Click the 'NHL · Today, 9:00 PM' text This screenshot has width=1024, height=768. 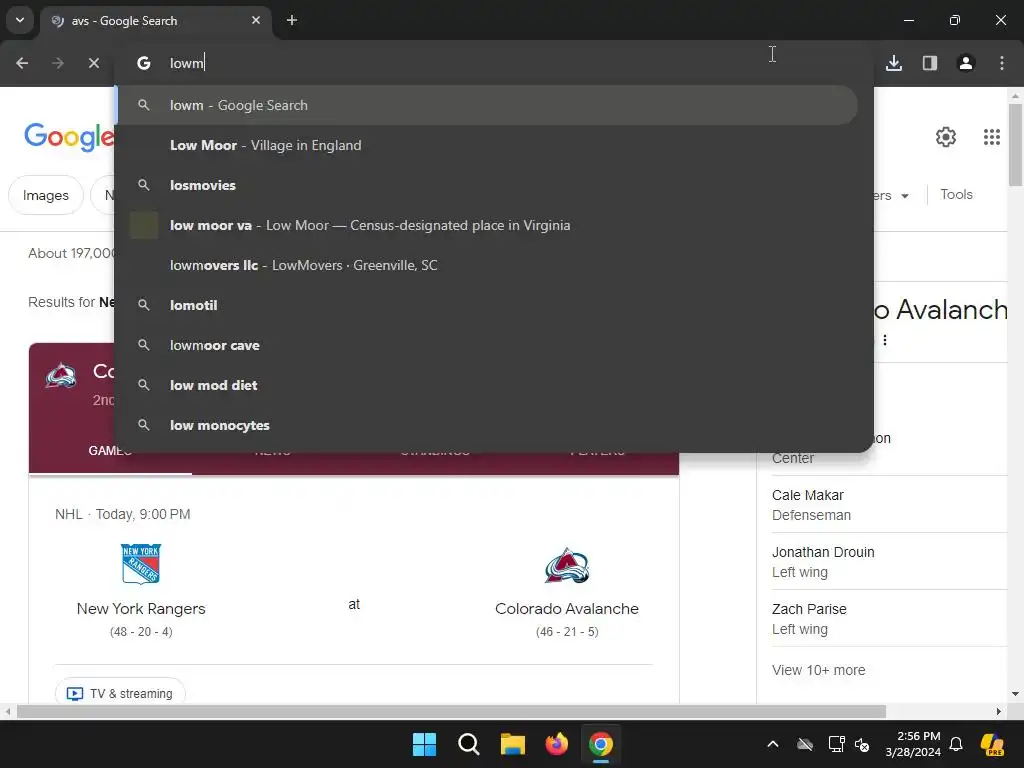pos(123,514)
